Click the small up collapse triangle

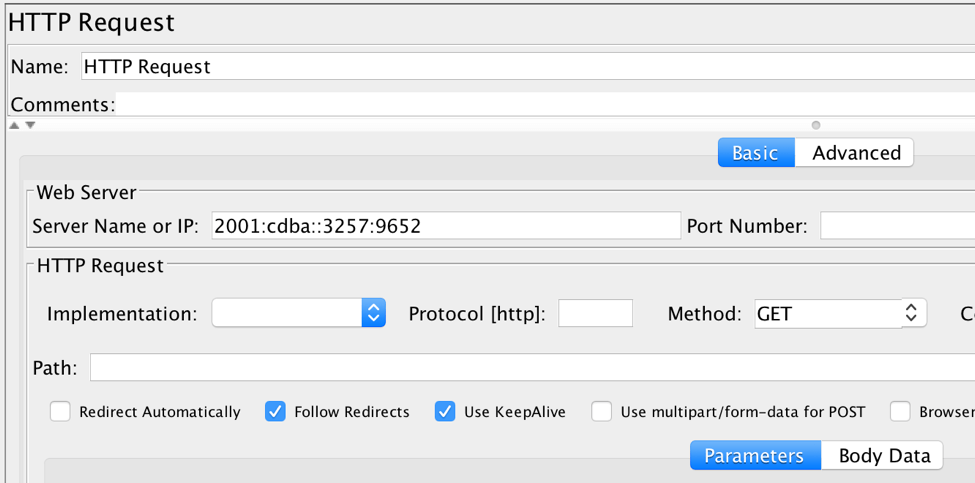16,126
